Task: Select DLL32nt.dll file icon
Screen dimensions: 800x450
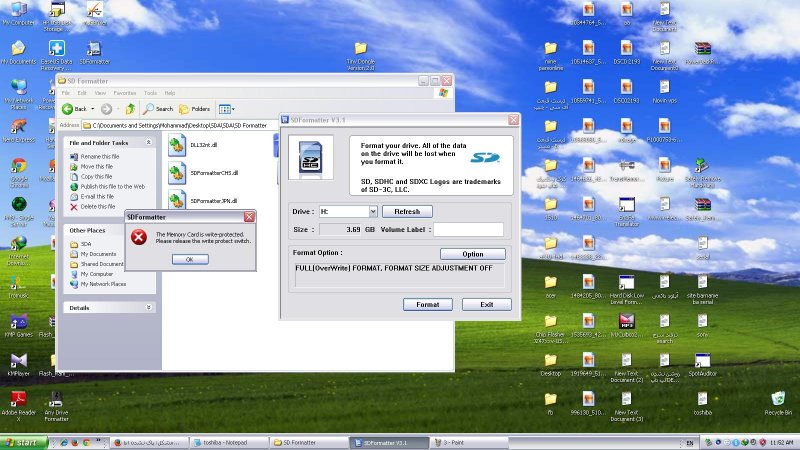Action: pyautogui.click(x=177, y=145)
